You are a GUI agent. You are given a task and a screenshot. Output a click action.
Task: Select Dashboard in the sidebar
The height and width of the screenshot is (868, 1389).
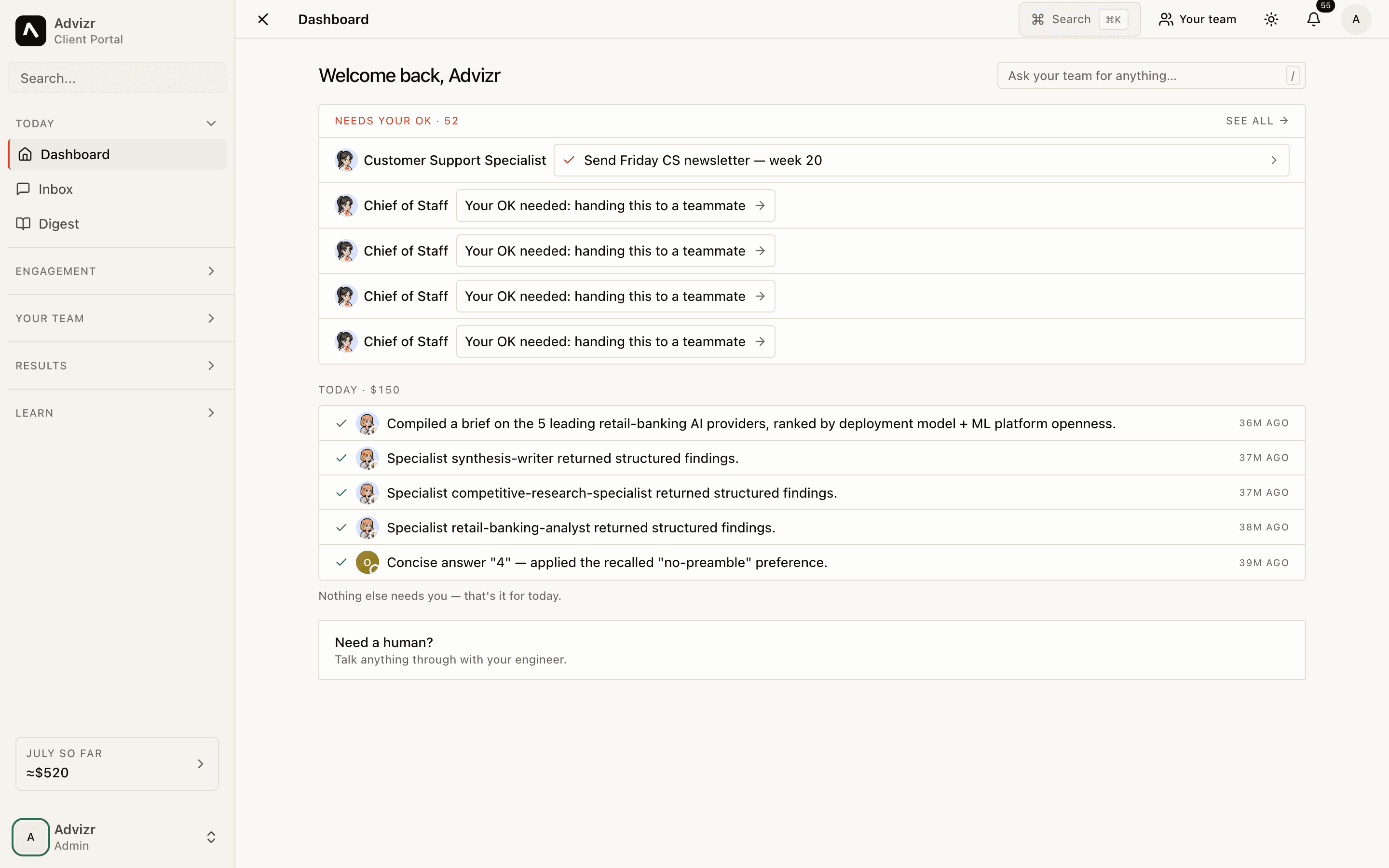click(x=117, y=154)
